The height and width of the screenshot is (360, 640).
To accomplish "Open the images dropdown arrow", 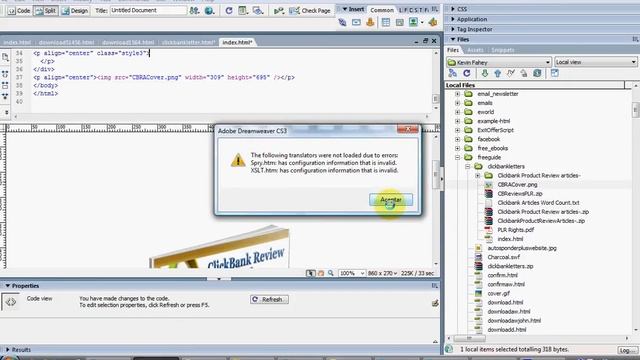I will pyautogui.click(x=422, y=22).
